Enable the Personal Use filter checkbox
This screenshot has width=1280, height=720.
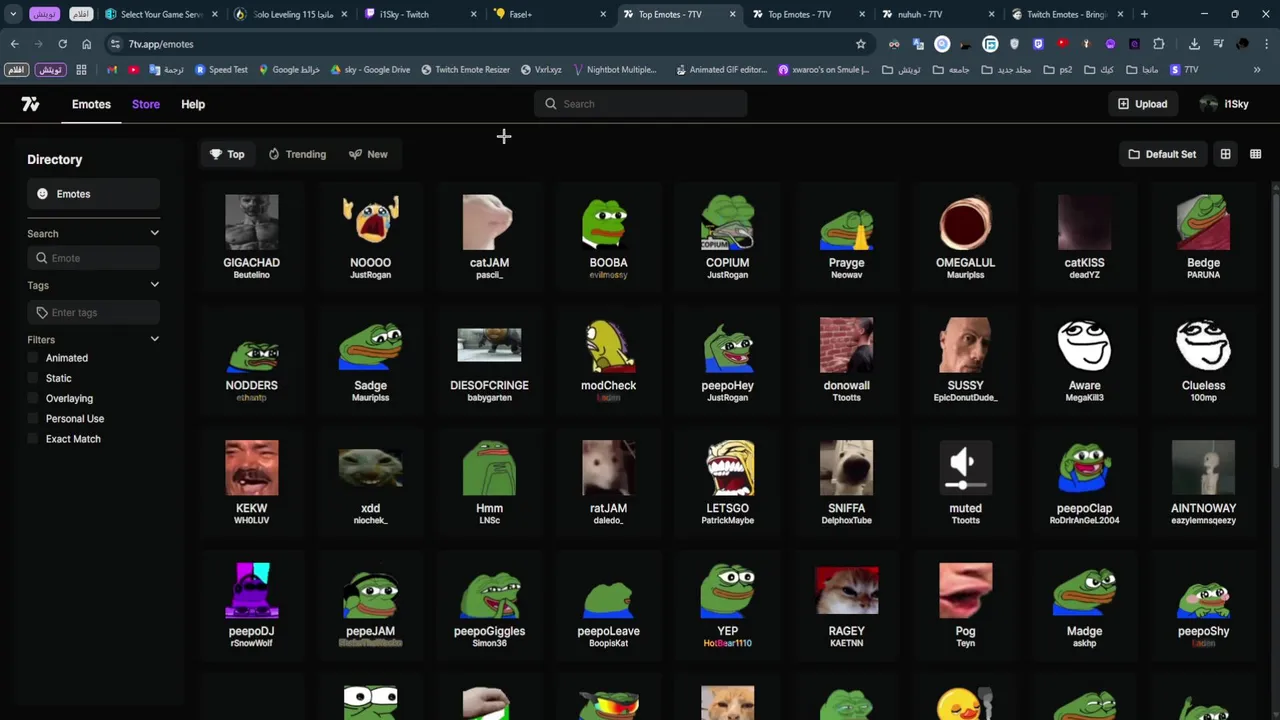tap(33, 419)
